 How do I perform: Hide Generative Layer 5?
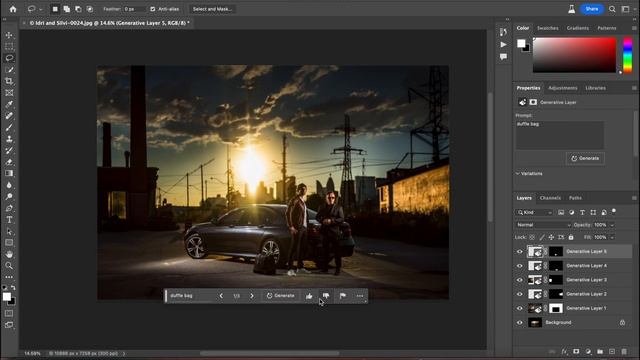(520, 251)
